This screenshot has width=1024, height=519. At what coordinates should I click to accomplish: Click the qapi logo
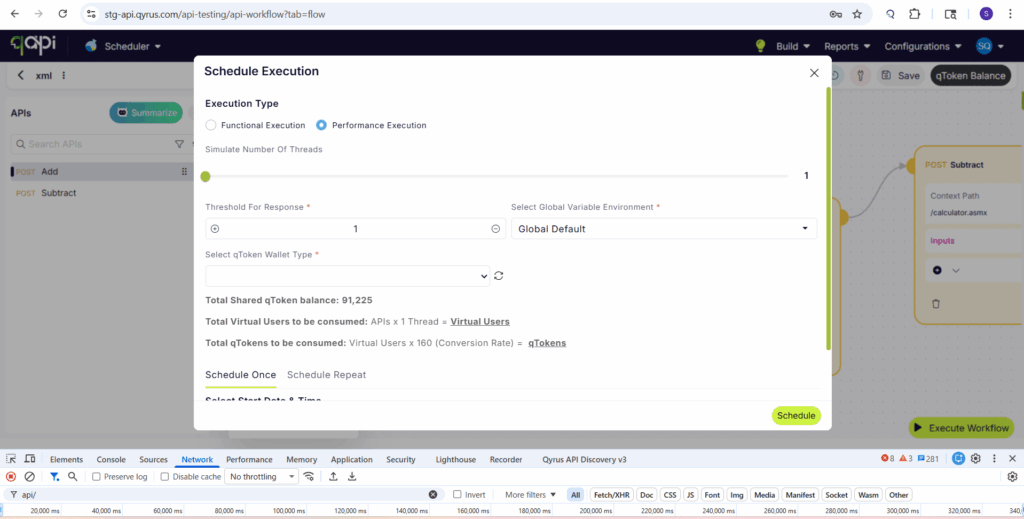click(33, 45)
